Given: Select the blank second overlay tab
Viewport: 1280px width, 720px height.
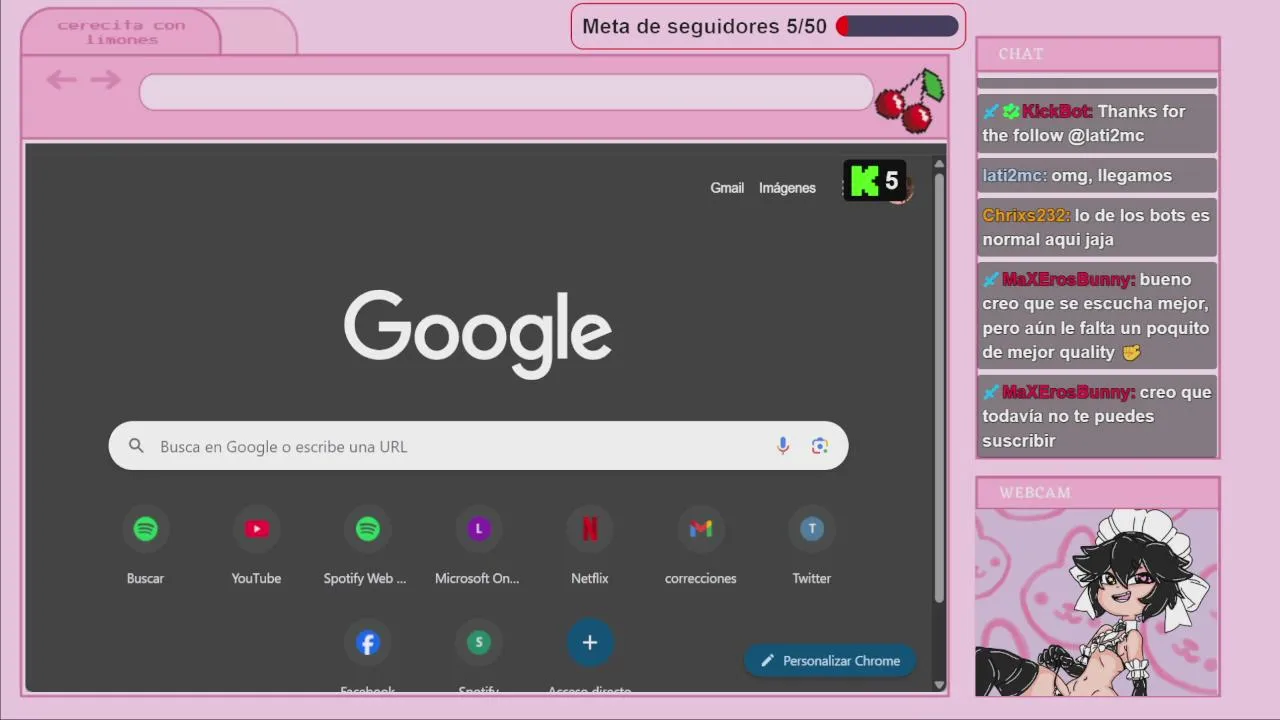Looking at the screenshot, I should pyautogui.click(x=259, y=32).
